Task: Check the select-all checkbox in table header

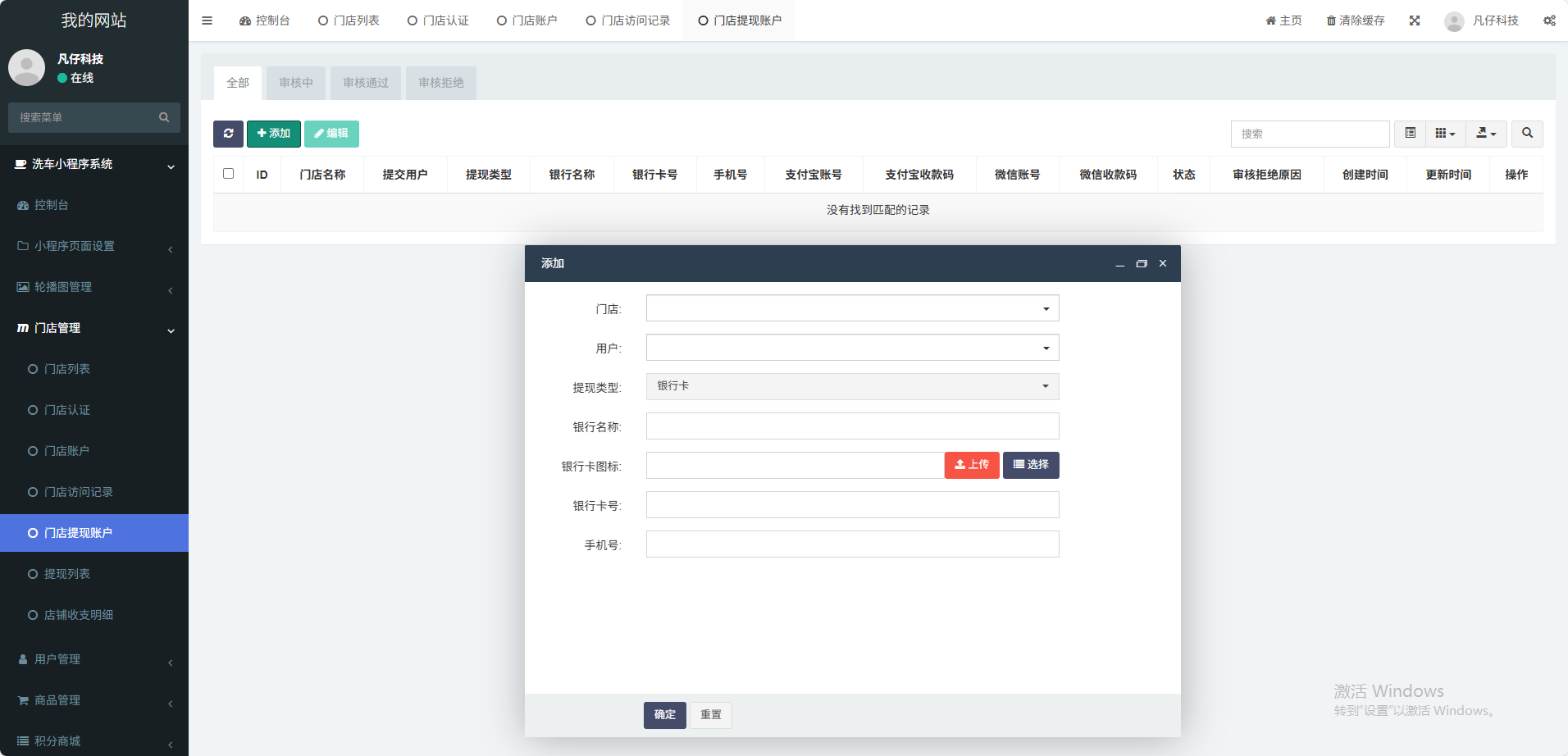Action: pos(228,174)
